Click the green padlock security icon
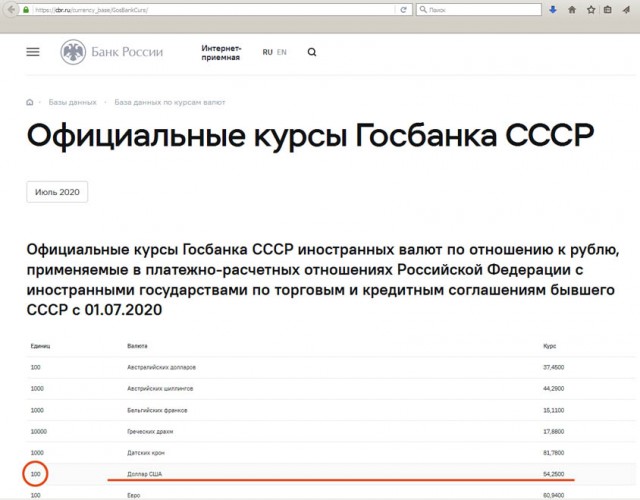640x500 pixels. point(26,10)
